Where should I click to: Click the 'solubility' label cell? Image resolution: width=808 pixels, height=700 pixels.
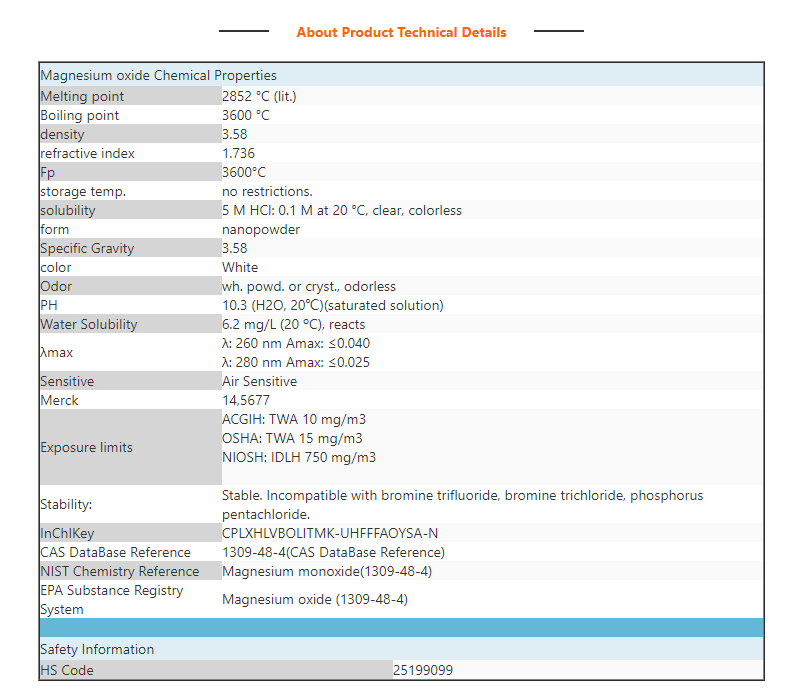coord(131,211)
